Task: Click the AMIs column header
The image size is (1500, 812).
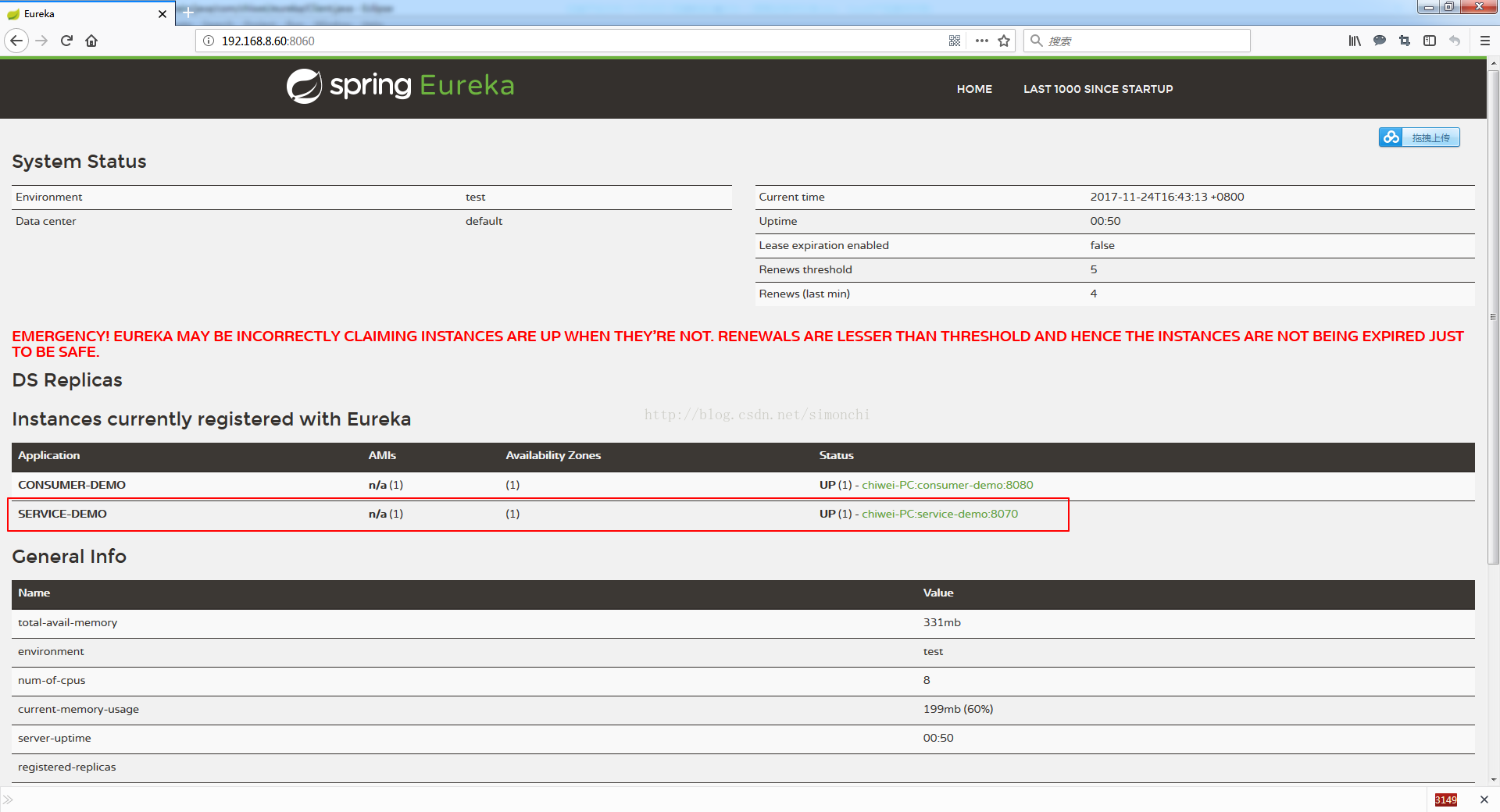Action: point(382,455)
